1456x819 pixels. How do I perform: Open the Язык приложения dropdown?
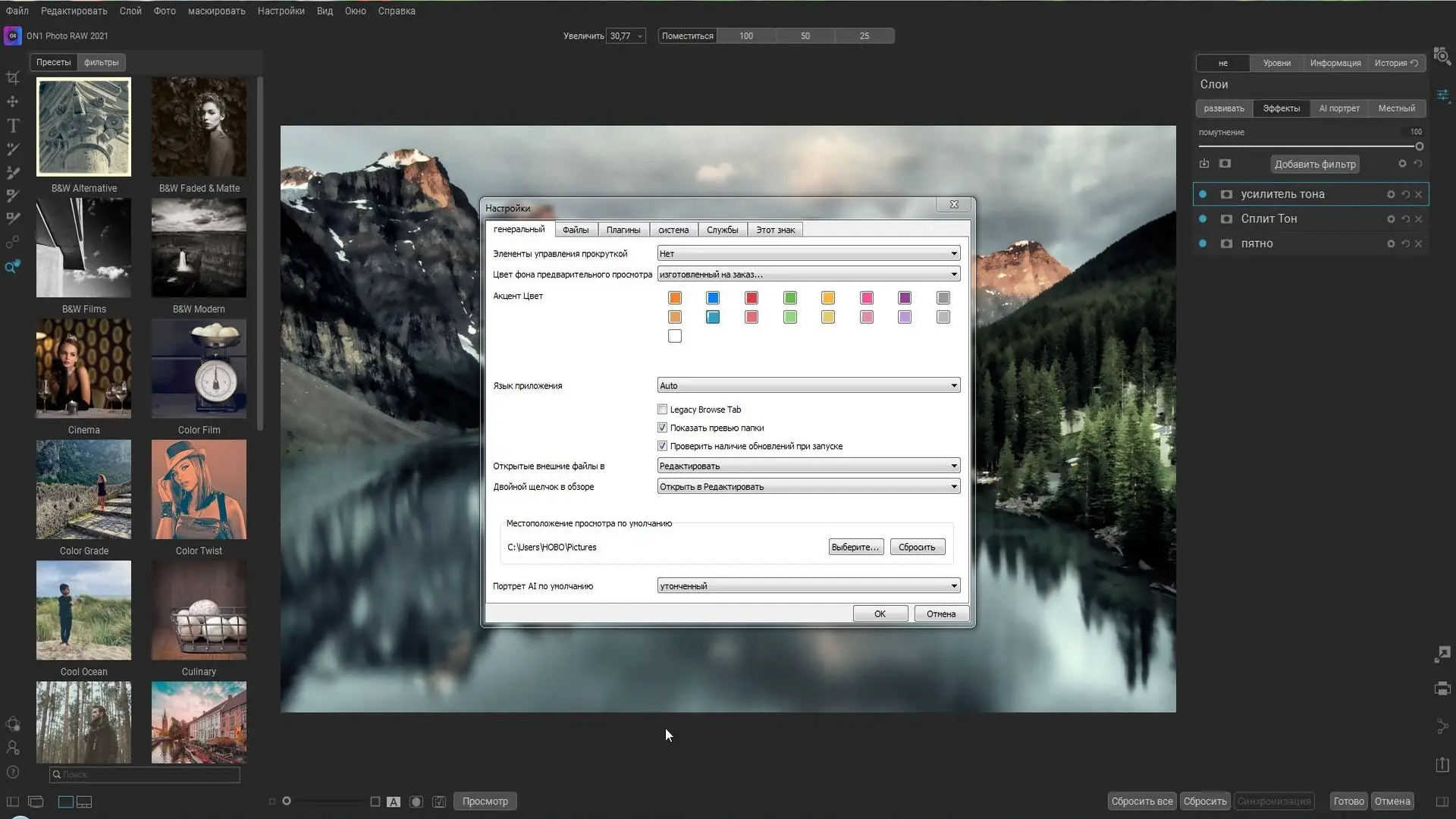[x=808, y=386]
